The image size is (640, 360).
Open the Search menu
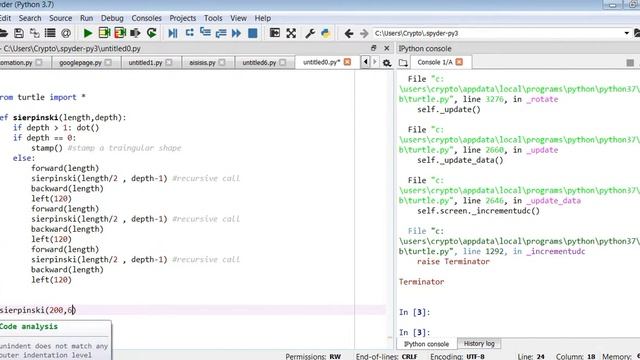pyautogui.click(x=30, y=18)
